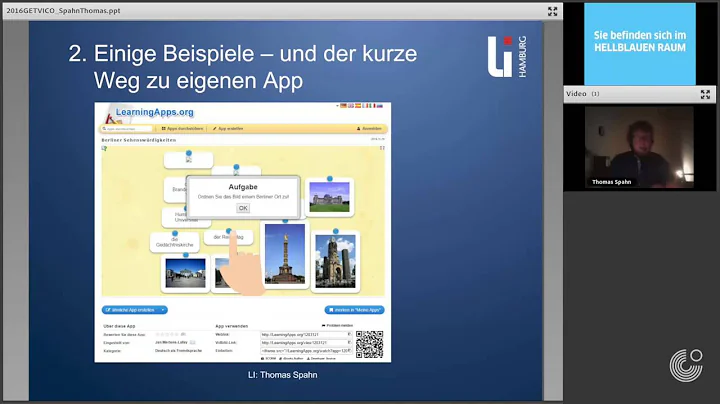Click the Apps durchsuchen search field

(x=127, y=129)
